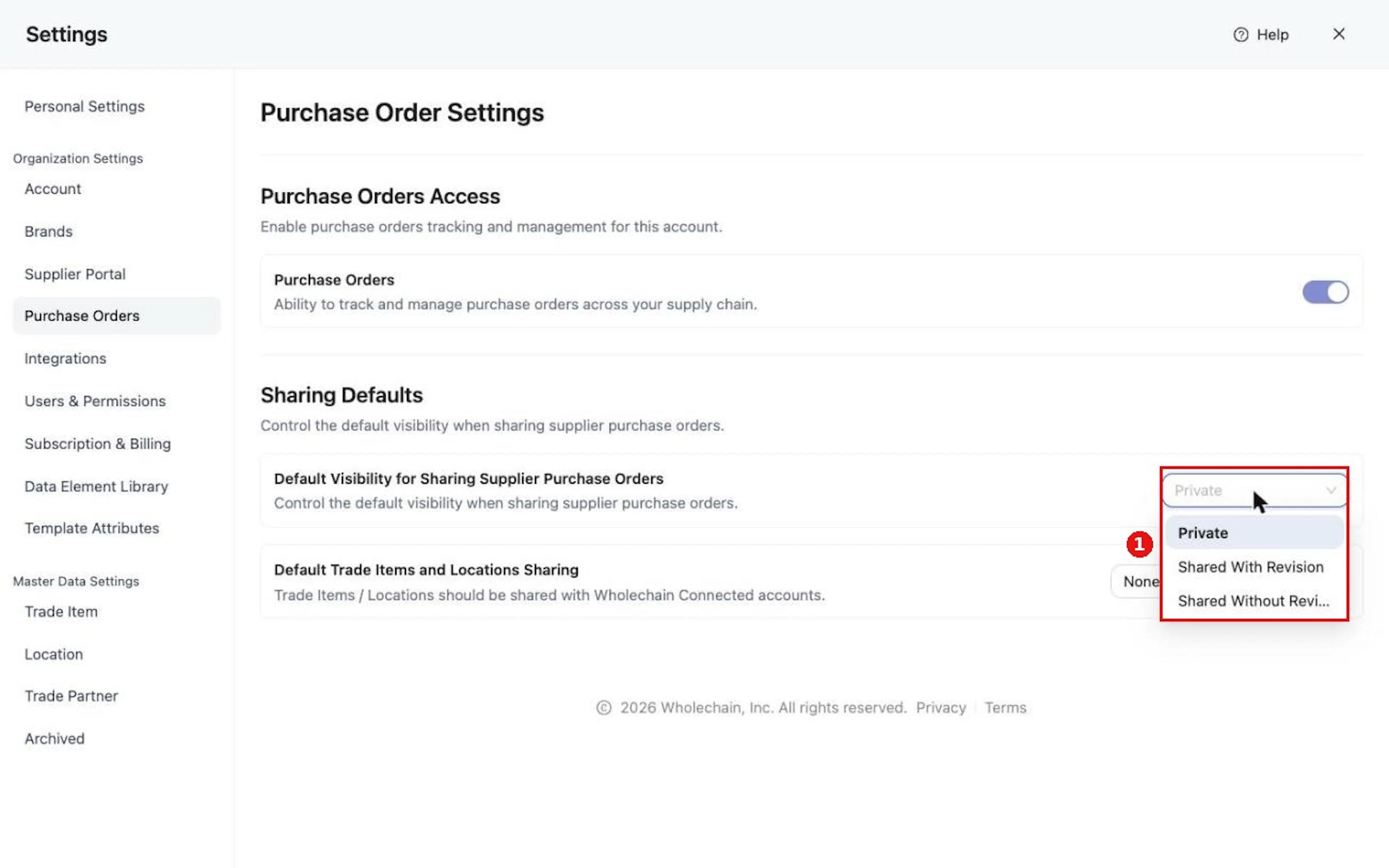Choose Shared With Revision option
Image resolution: width=1389 pixels, height=868 pixels.
point(1254,566)
